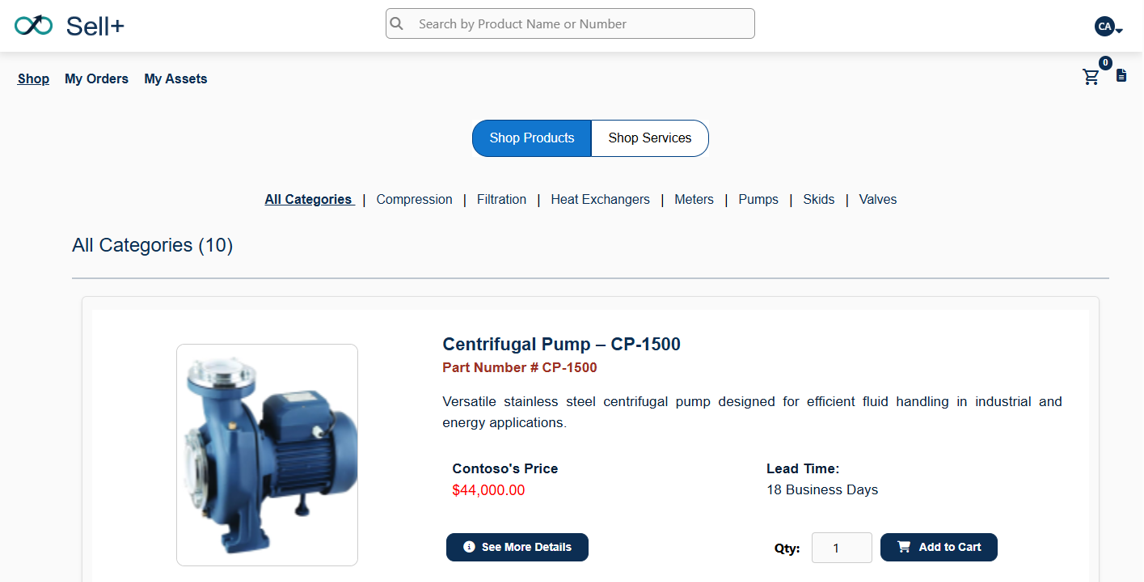The height and width of the screenshot is (582, 1144).
Task: Open the shopping cart icon
Action: (1091, 77)
